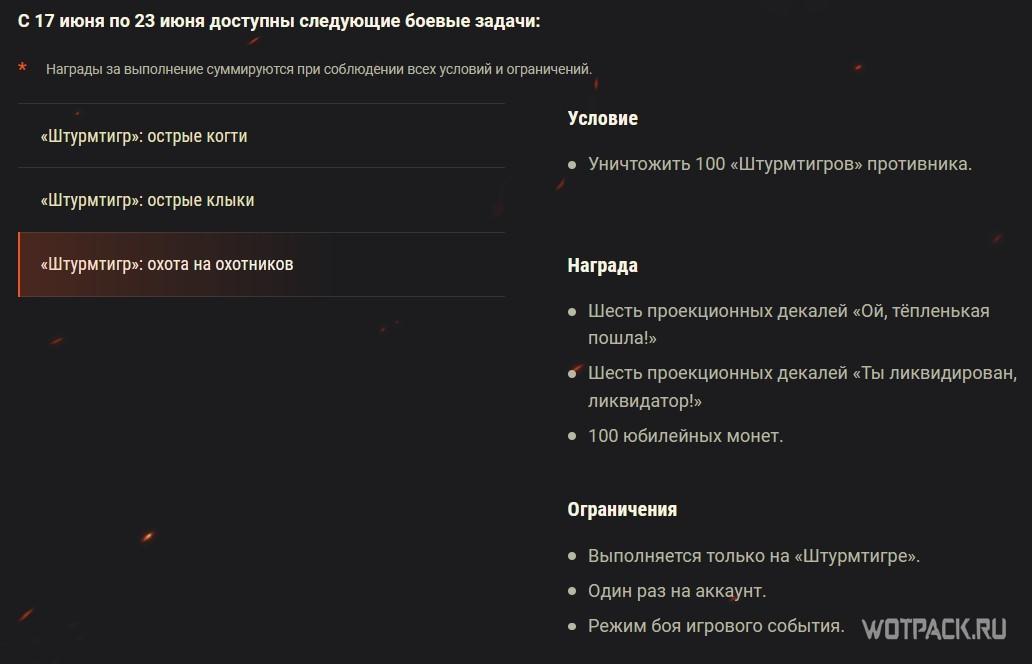Click the bullet dot before «Уничтожить 100»
This screenshot has height=664, width=1032.
(572, 165)
